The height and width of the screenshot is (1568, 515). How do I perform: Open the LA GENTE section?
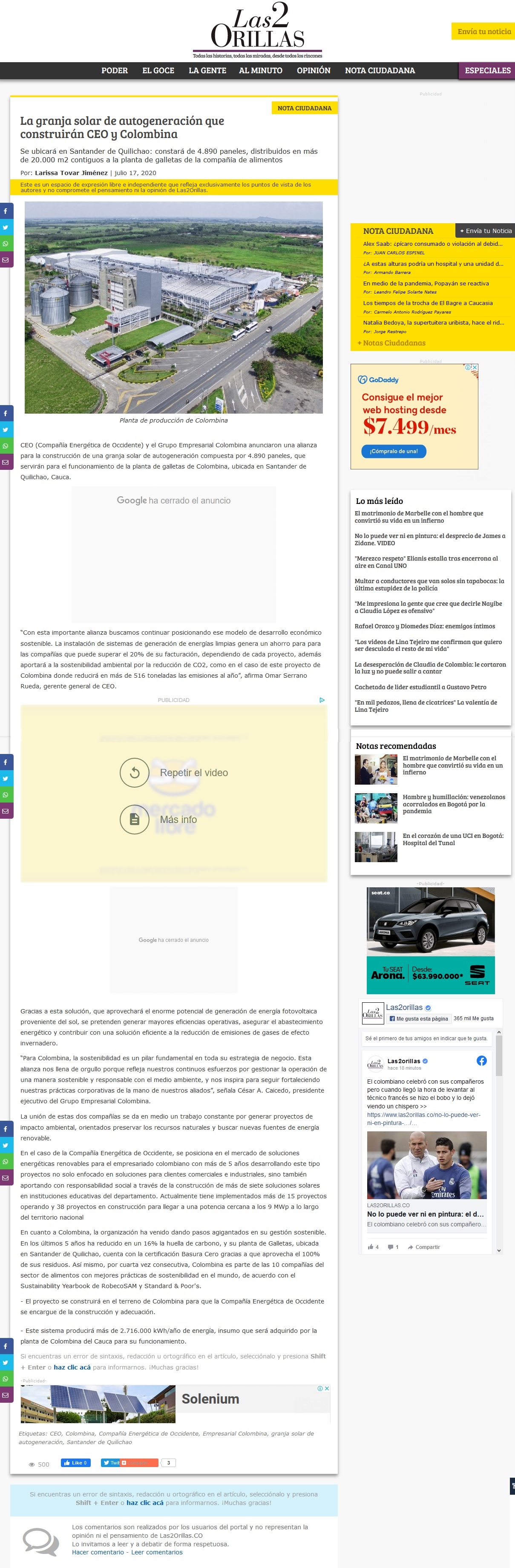coord(207,71)
